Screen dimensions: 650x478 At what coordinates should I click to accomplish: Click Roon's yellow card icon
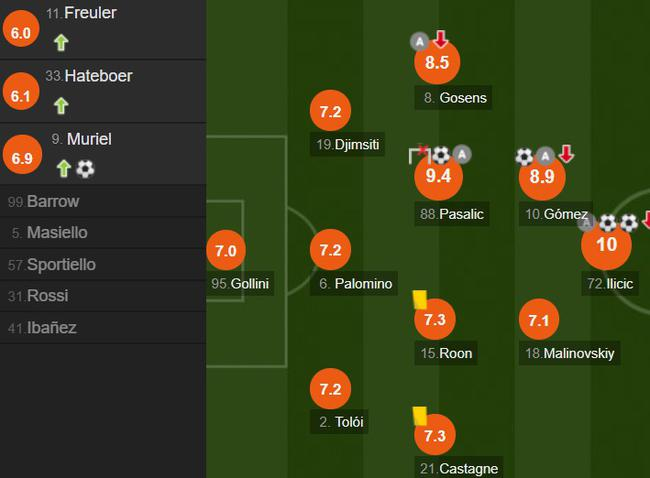coord(420,298)
